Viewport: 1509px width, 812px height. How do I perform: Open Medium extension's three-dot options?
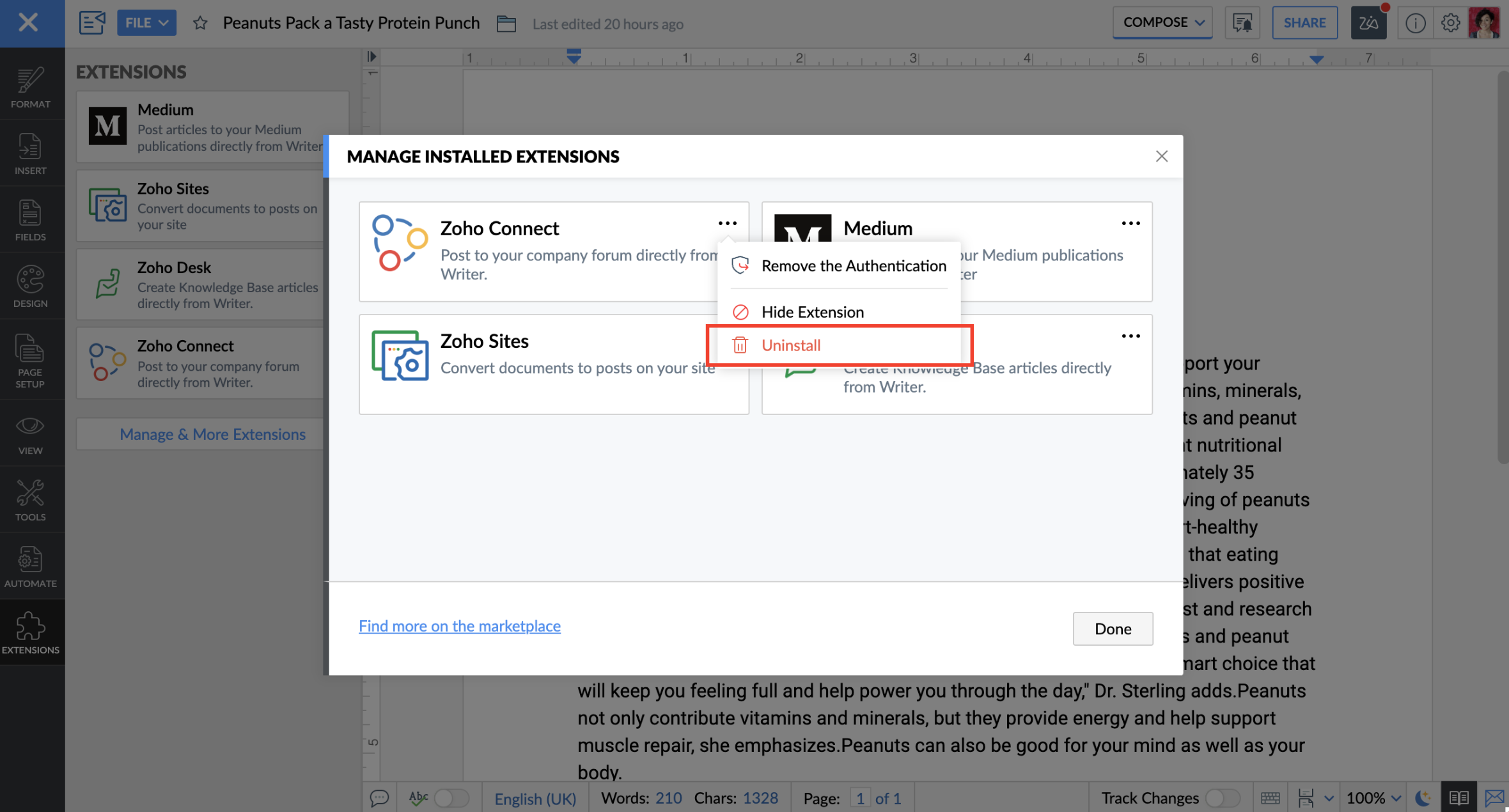tap(1130, 223)
